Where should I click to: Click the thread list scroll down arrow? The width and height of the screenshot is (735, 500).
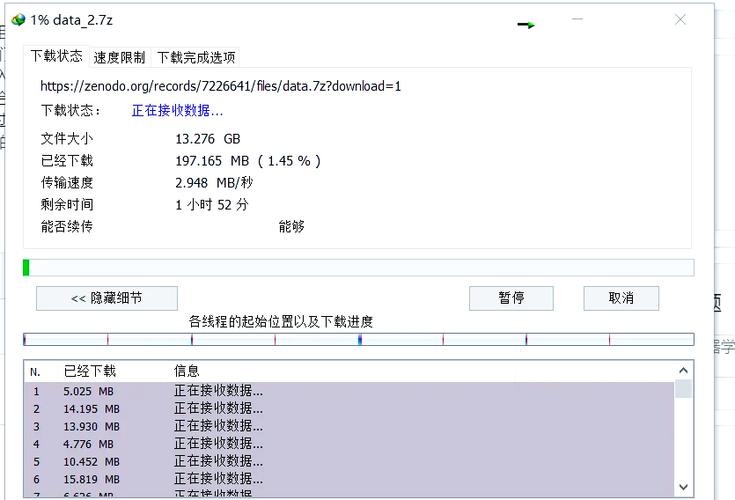[683, 487]
